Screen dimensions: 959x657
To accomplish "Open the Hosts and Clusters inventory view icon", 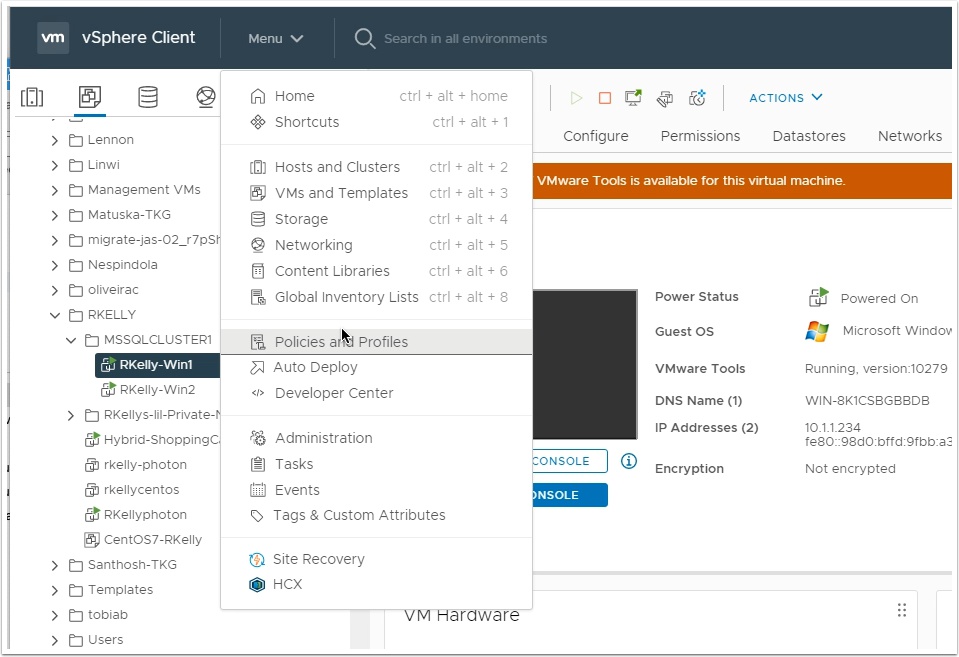I will [x=32, y=97].
